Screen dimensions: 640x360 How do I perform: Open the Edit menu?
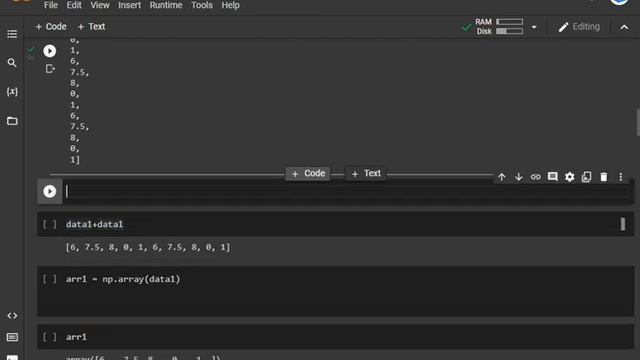coord(74,5)
